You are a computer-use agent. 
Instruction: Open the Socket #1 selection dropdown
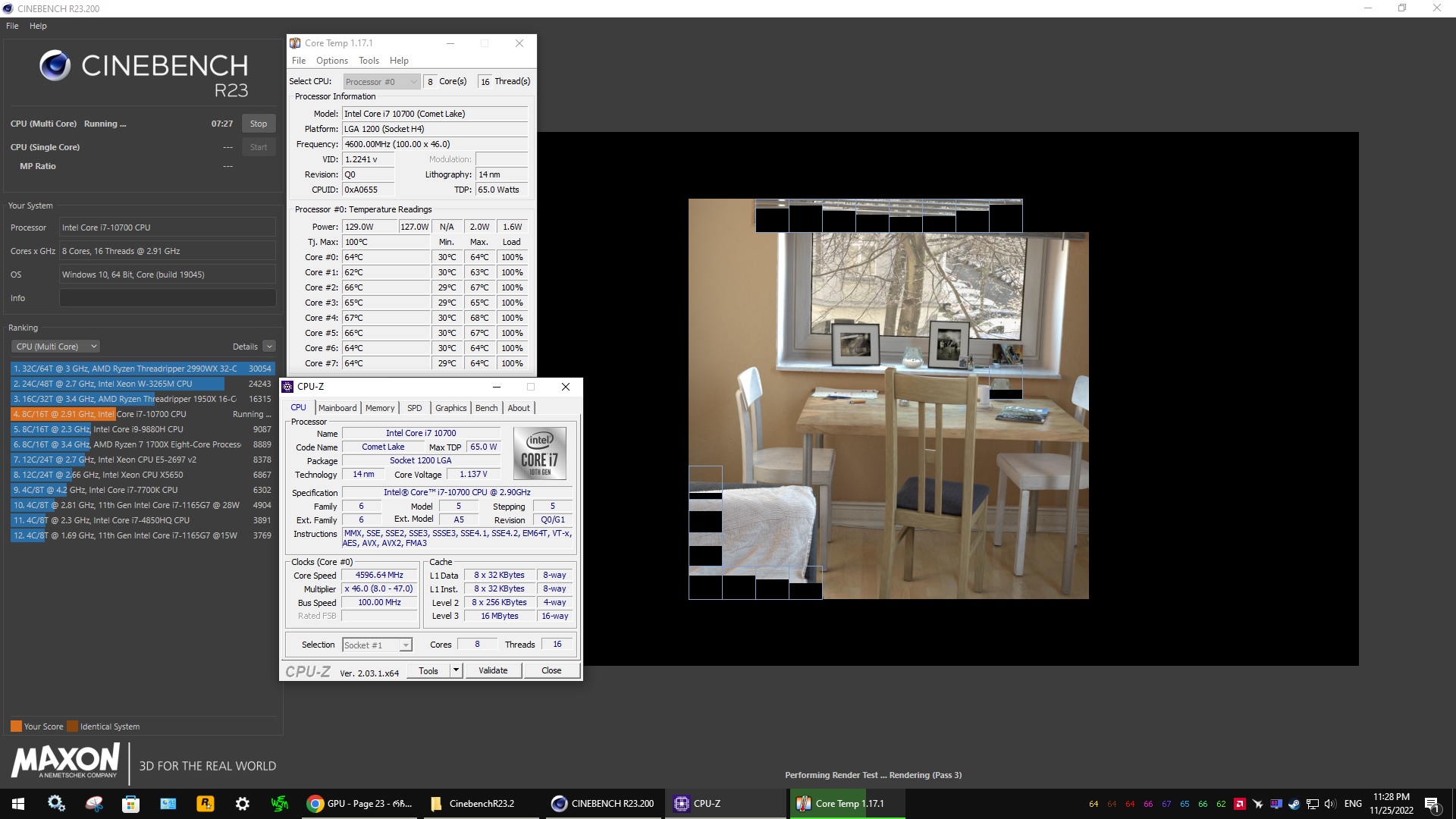coord(377,645)
